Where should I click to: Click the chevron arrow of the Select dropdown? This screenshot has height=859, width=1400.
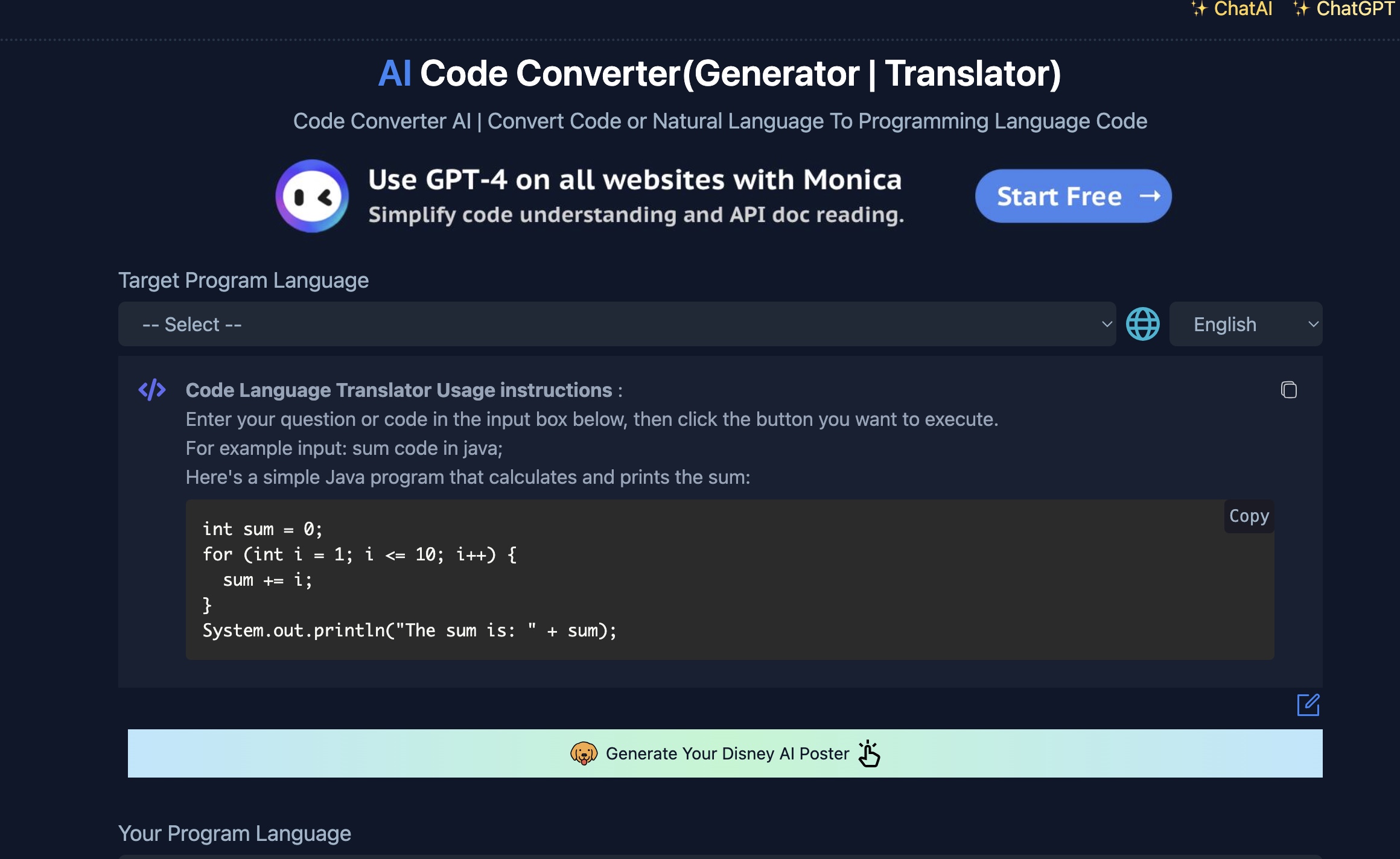point(1106,324)
